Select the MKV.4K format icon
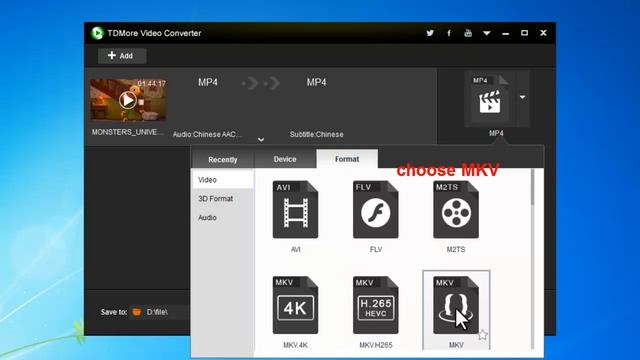This screenshot has height=360, width=640. tap(295, 305)
